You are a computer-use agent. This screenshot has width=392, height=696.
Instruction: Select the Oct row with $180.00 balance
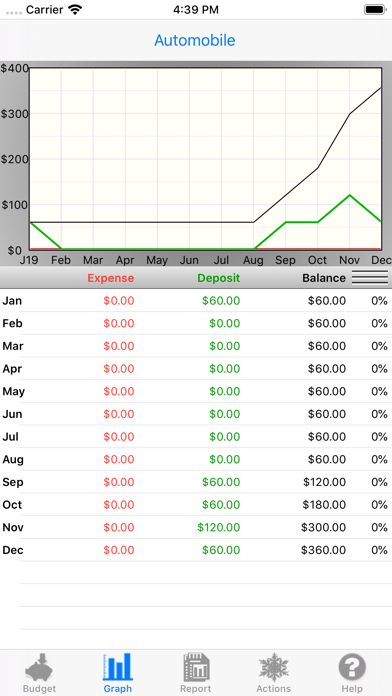click(196, 505)
